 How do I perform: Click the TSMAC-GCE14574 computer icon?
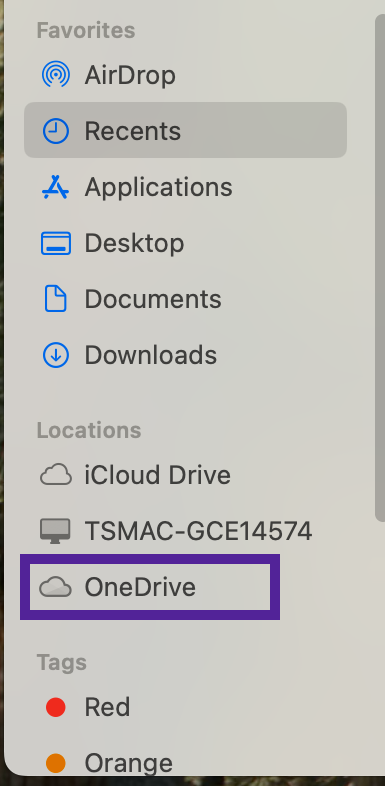56,531
